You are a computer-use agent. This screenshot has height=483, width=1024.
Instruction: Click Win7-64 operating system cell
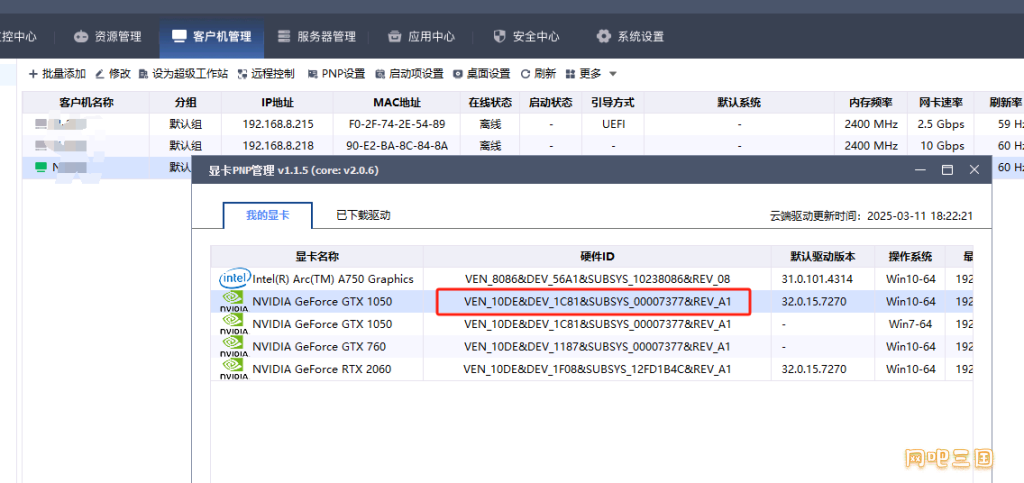point(910,324)
